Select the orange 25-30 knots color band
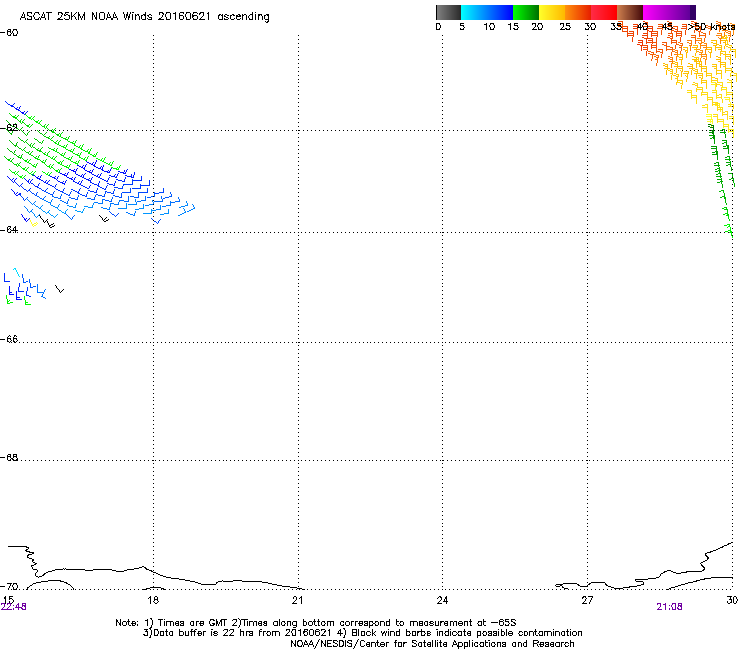 pyautogui.click(x=578, y=12)
